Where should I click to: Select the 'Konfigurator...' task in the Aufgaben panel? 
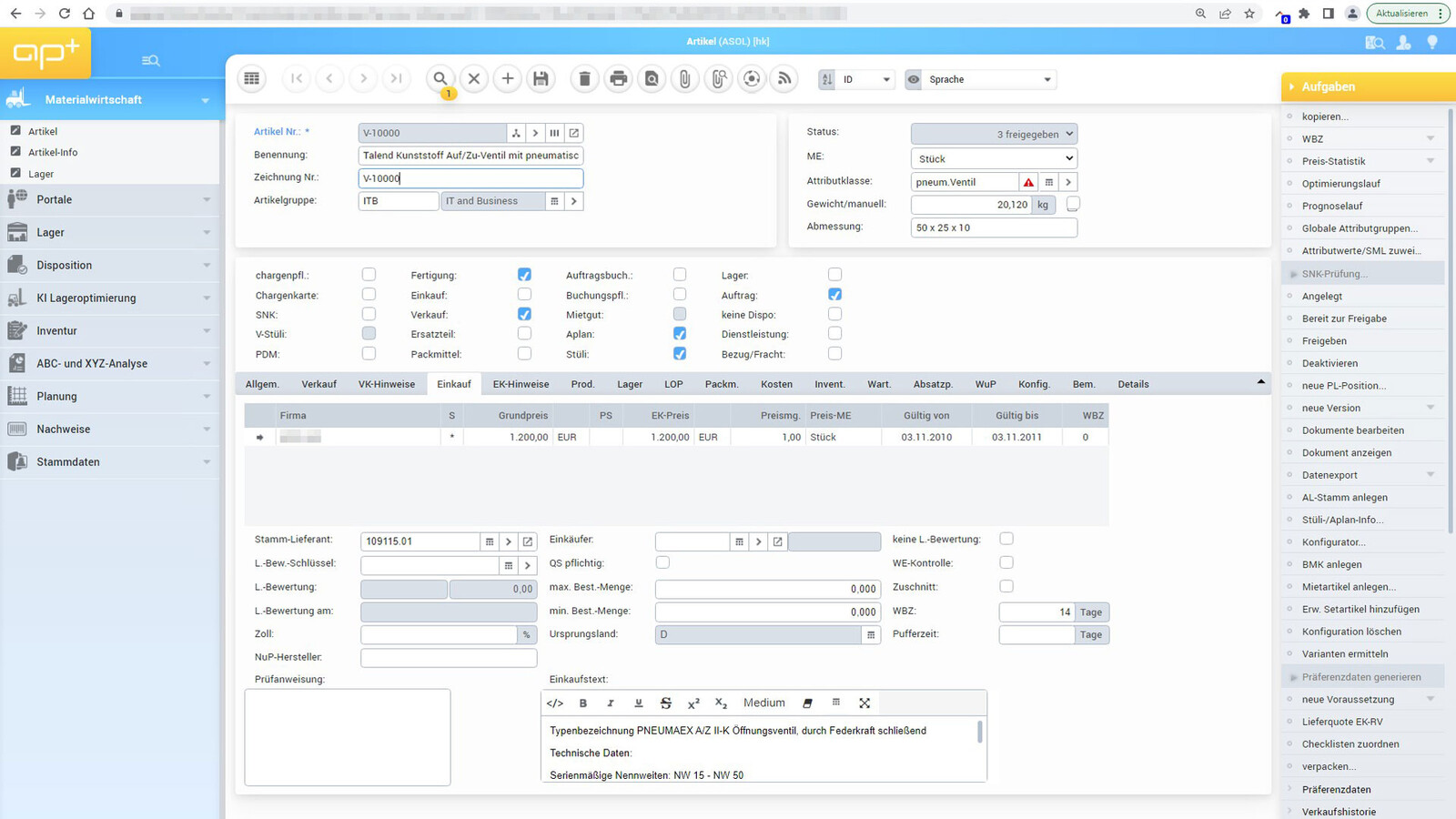[x=1331, y=541]
